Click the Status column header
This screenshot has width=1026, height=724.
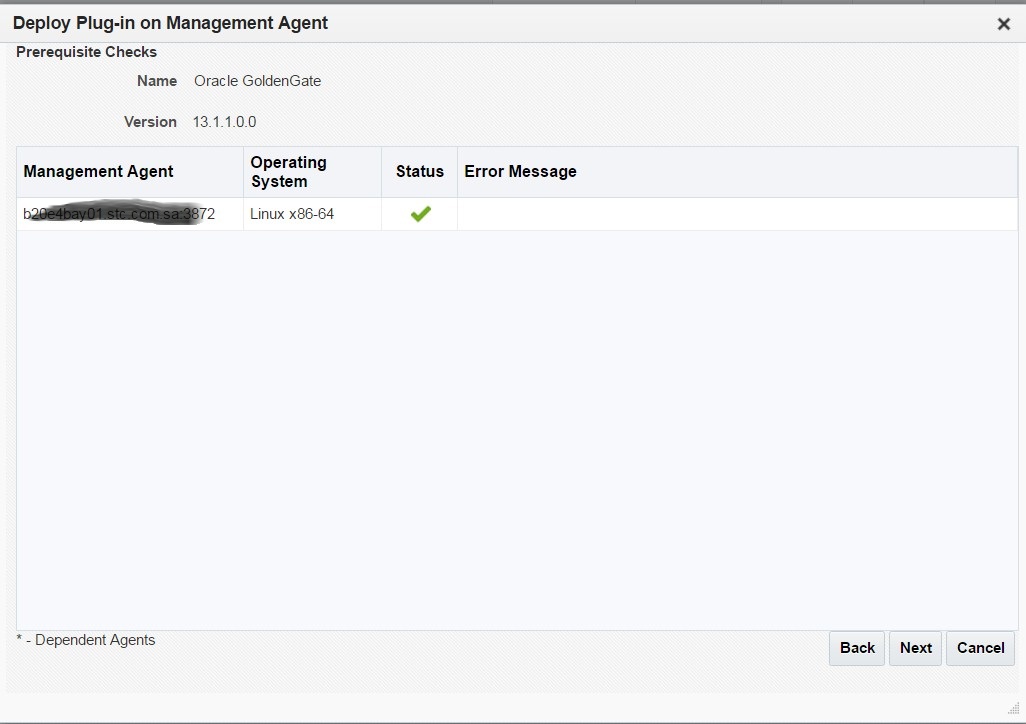[419, 172]
